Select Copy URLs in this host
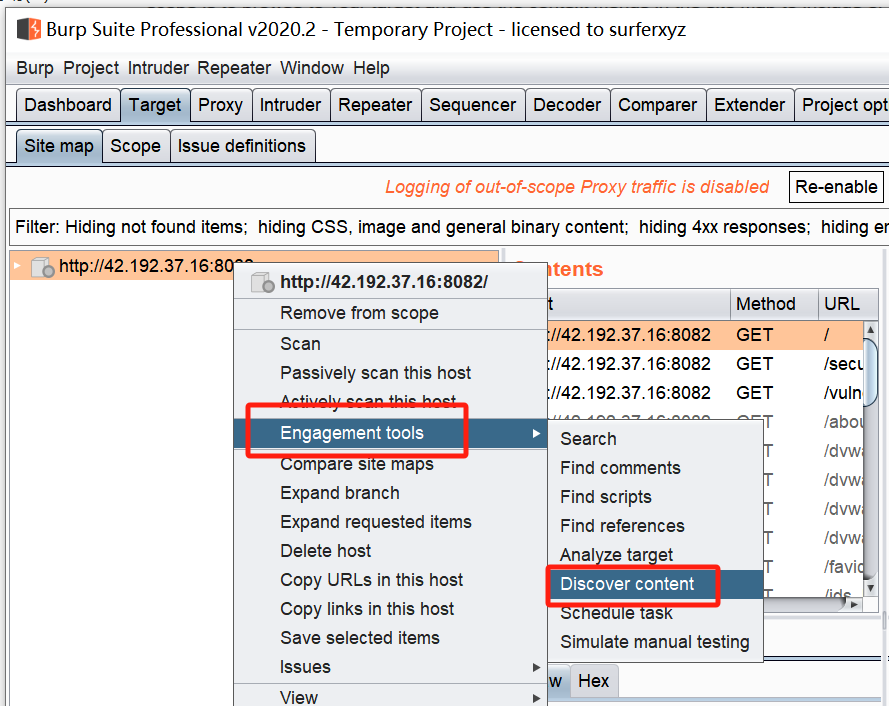The image size is (889, 706). point(390,580)
